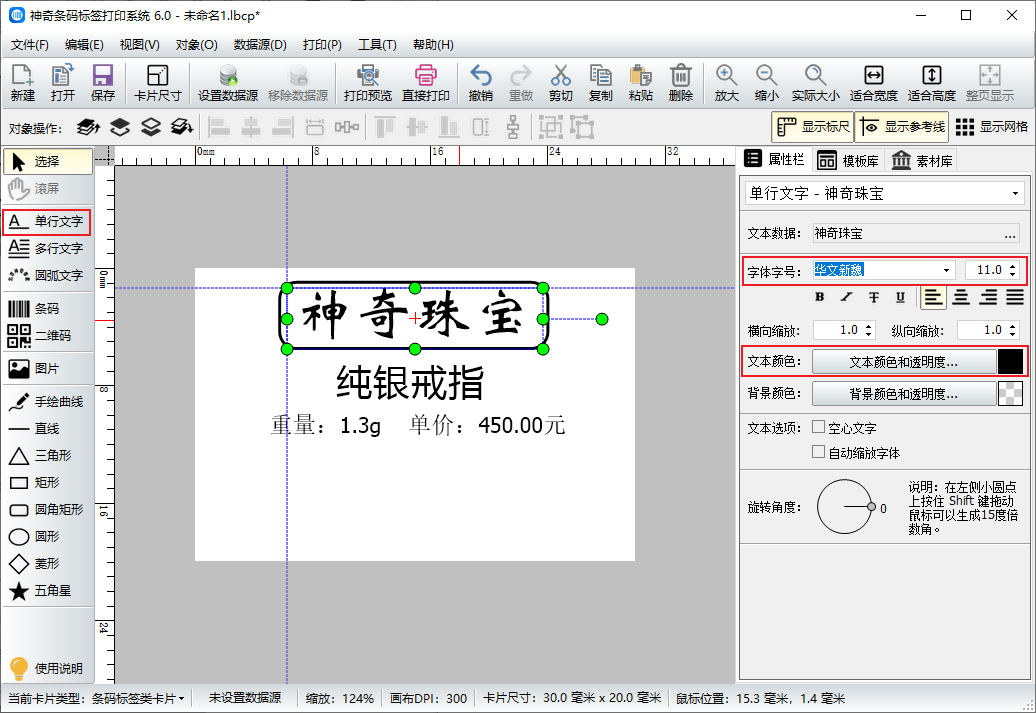Screen dimensions: 1036x713
Task: Click the black text color swatch
Action: (1010, 362)
